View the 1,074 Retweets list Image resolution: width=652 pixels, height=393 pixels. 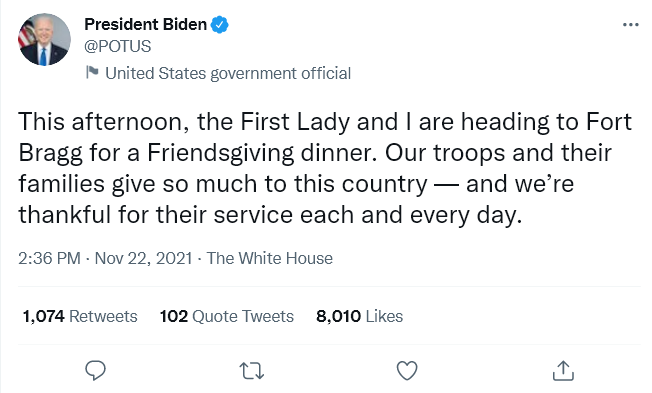pyautogui.click(x=80, y=316)
